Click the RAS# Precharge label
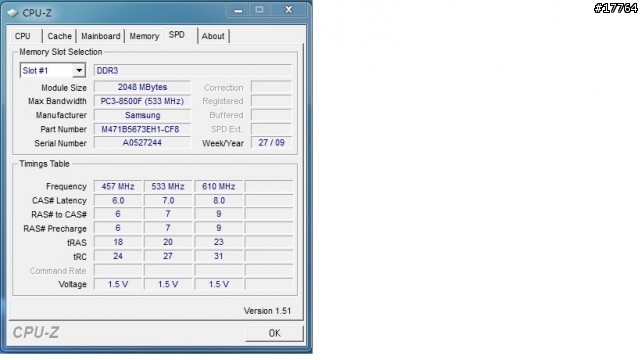 click(x=55, y=229)
